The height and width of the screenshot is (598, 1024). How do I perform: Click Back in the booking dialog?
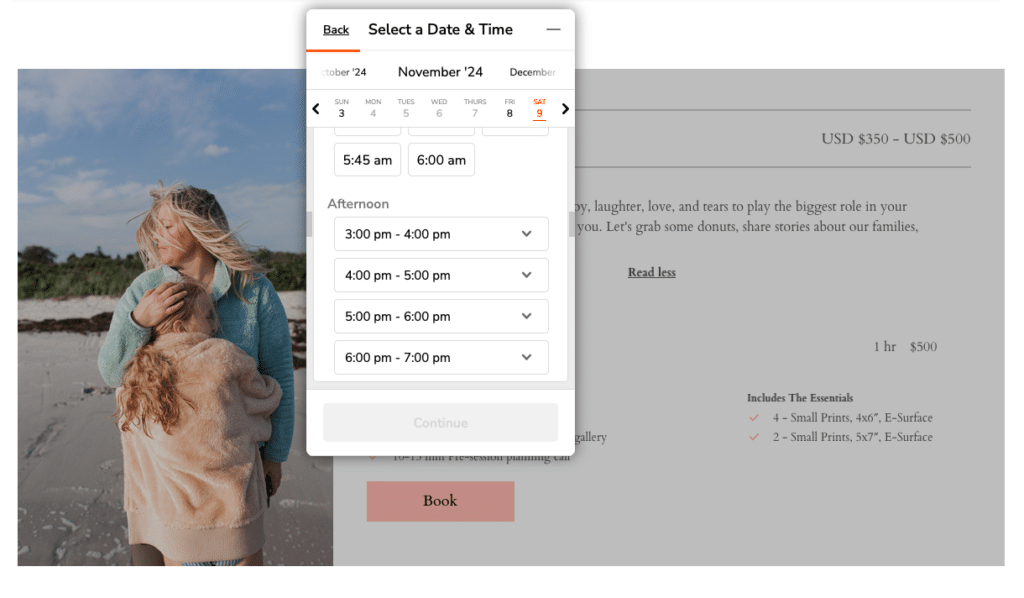tap(336, 30)
